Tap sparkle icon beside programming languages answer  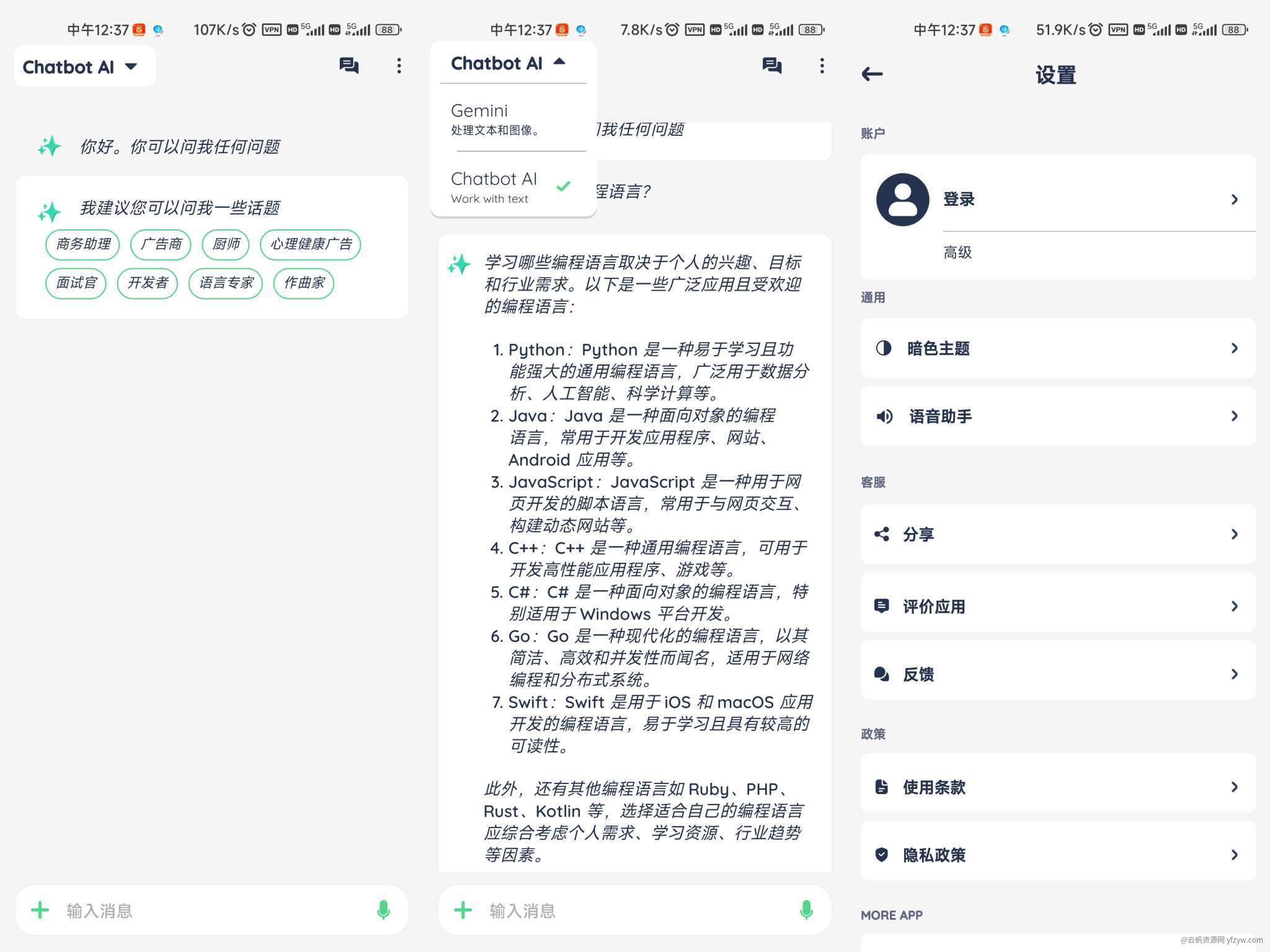pyautogui.click(x=459, y=265)
